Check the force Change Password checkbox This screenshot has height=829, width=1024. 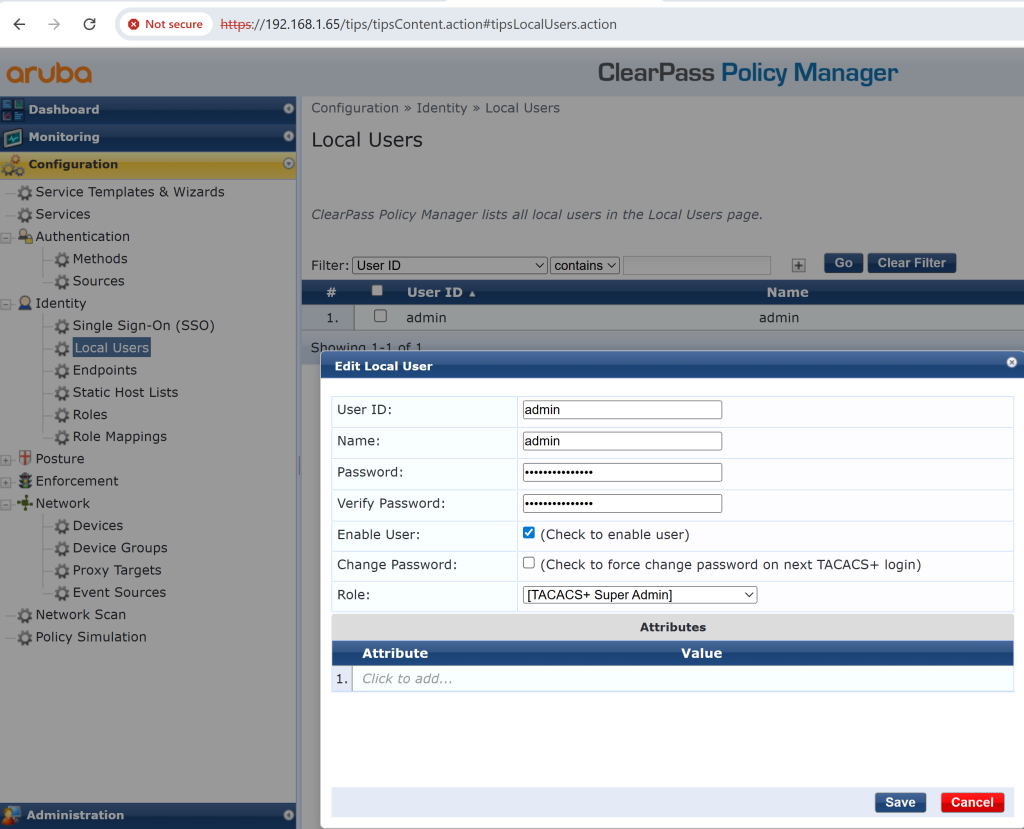coord(529,563)
